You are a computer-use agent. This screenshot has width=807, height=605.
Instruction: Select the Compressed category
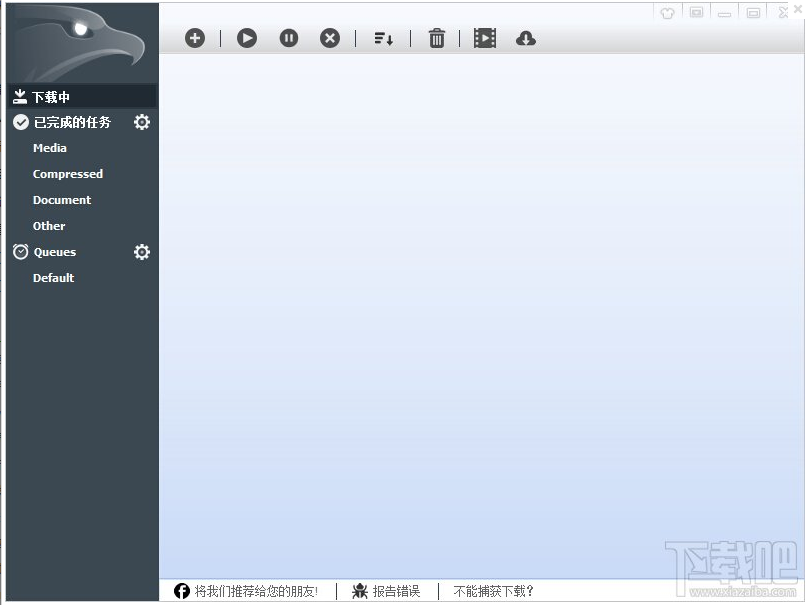click(68, 174)
